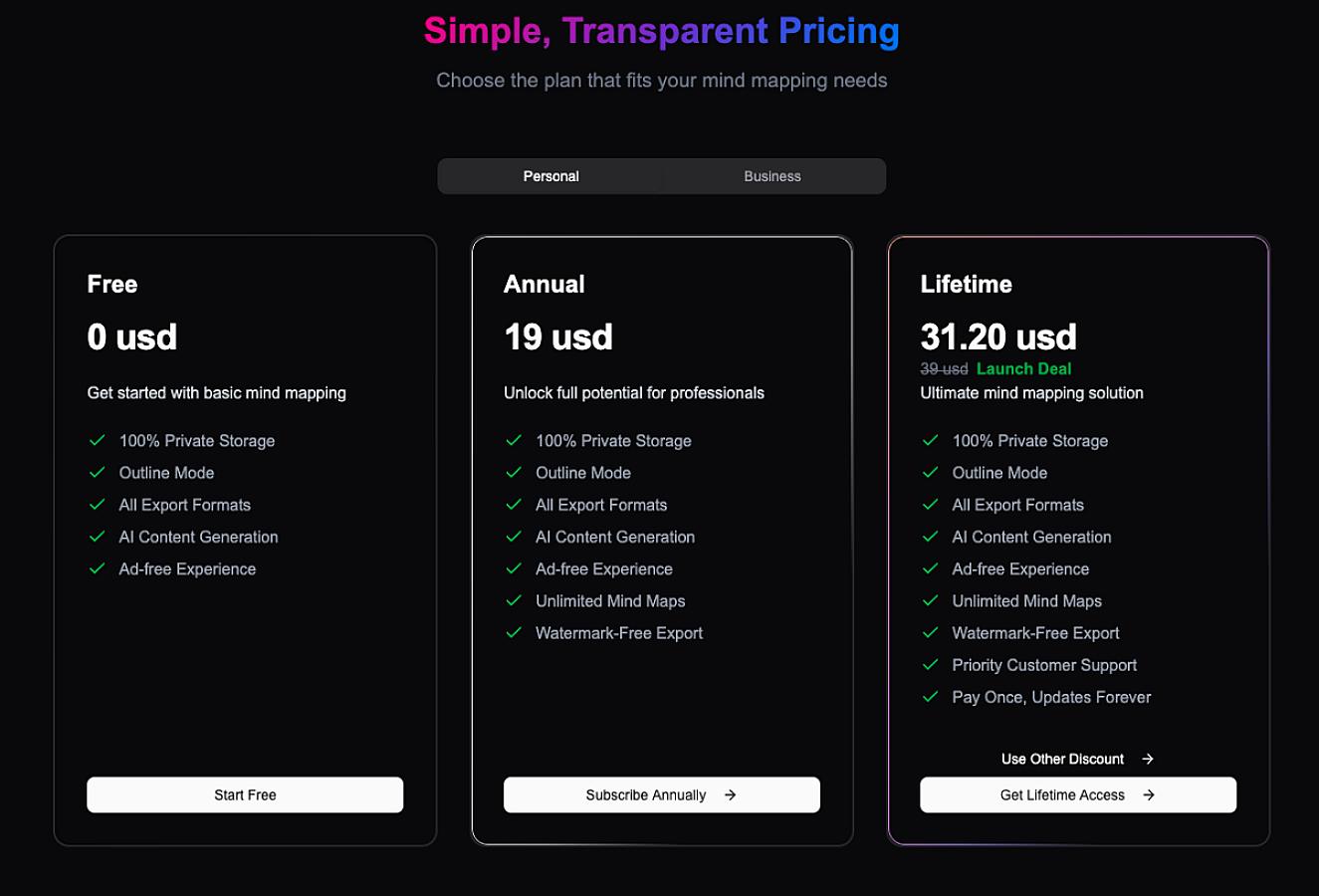Switch to the Business pricing tab
The height and width of the screenshot is (896, 1319).
772,176
